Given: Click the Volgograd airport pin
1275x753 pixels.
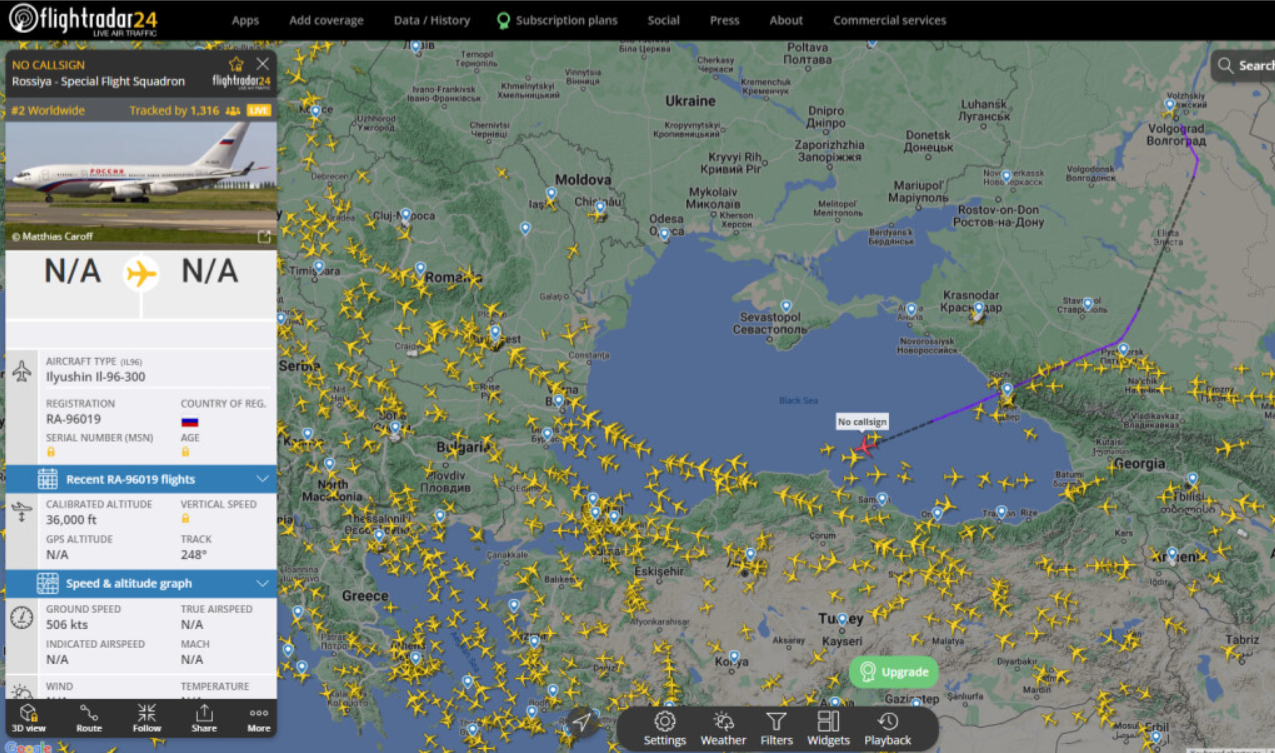Looking at the screenshot, I should click(x=1169, y=104).
